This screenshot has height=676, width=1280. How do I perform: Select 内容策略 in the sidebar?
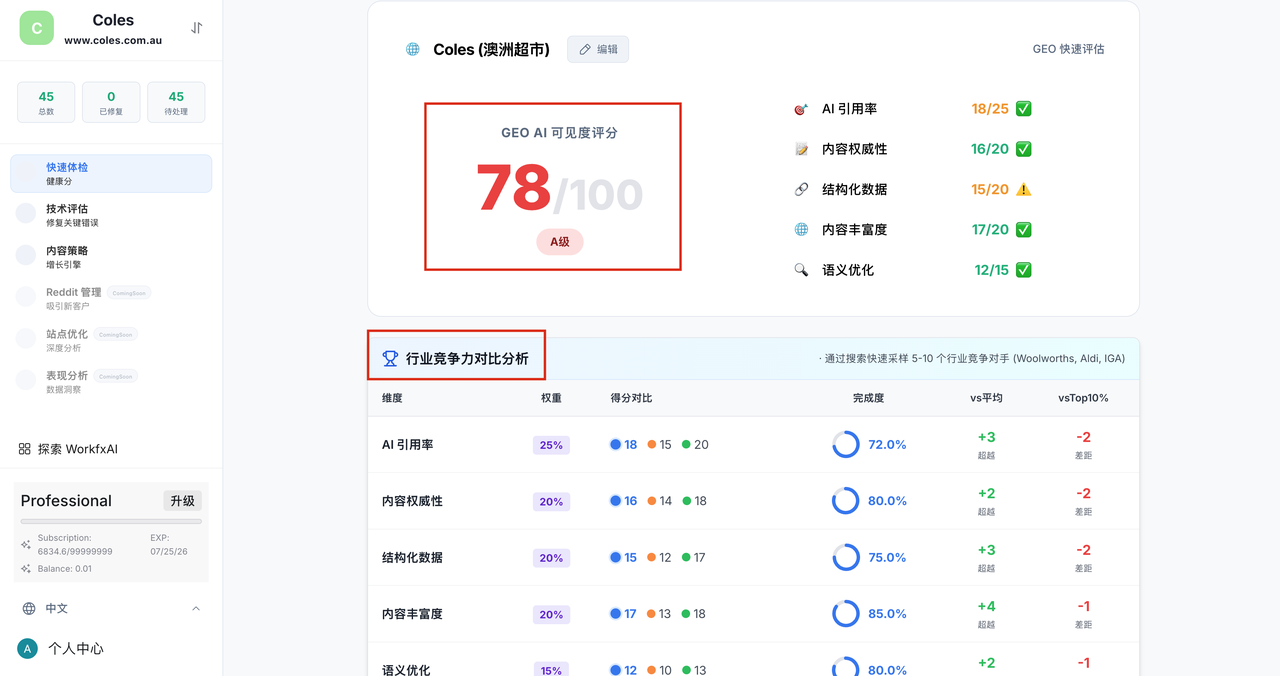[67, 257]
